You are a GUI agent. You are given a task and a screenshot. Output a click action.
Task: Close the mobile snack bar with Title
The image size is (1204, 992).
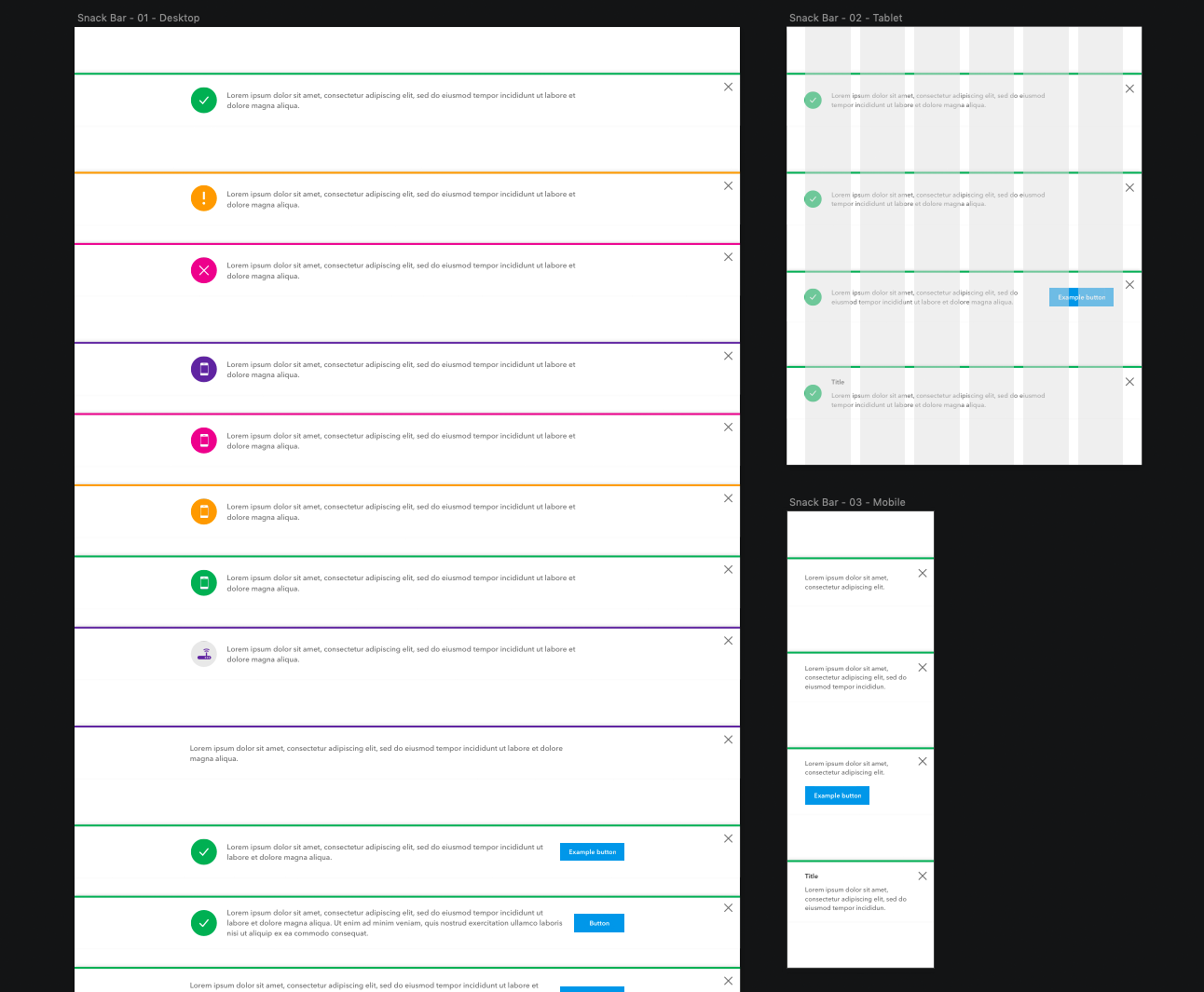point(923,876)
